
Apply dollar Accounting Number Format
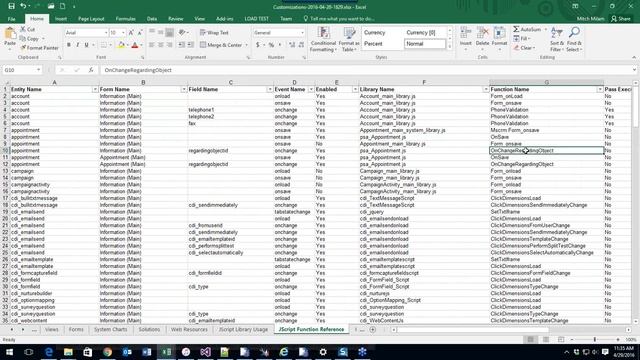click(258, 45)
